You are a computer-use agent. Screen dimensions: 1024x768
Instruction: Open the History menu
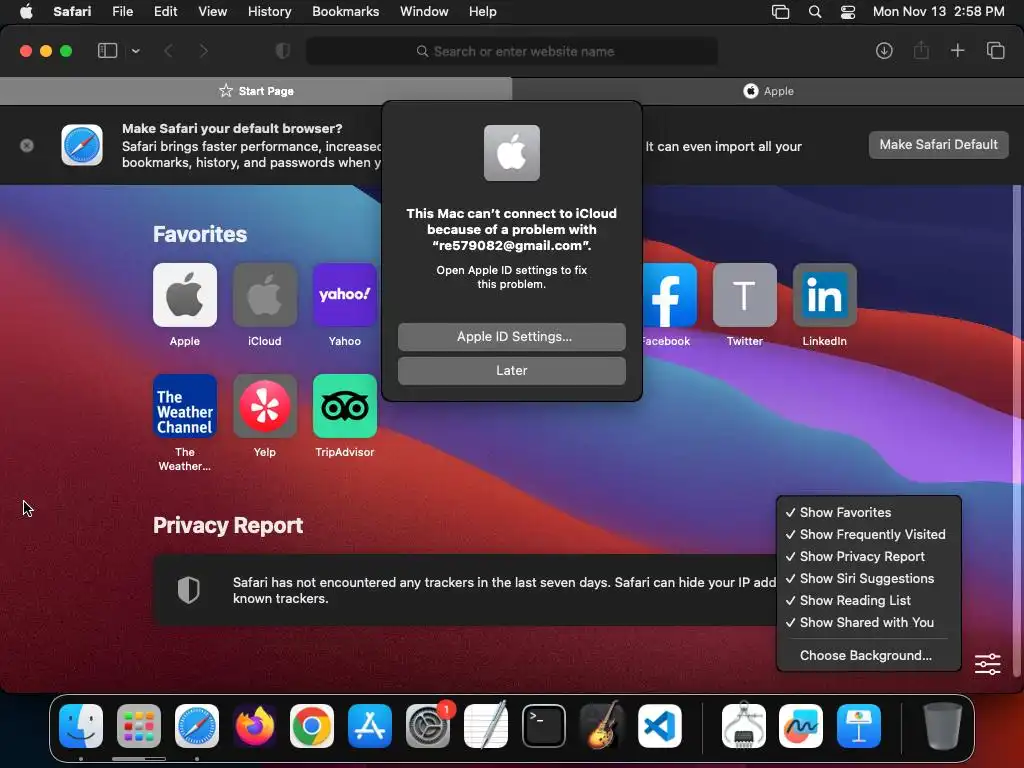tap(269, 11)
